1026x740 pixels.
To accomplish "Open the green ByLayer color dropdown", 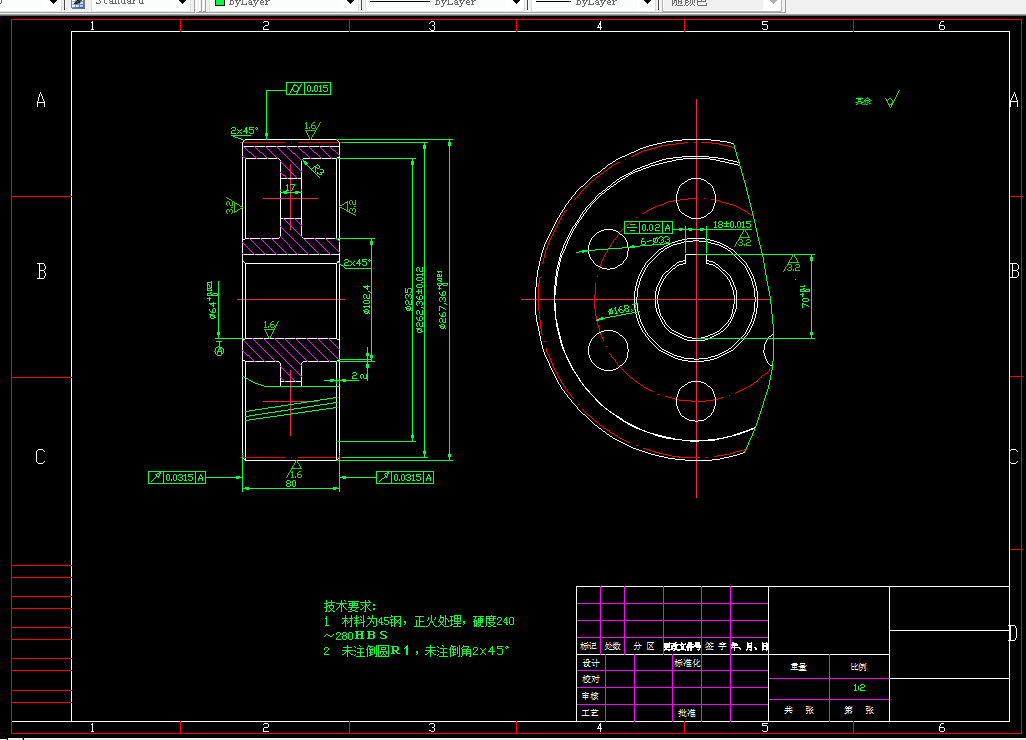I will (x=349, y=3).
